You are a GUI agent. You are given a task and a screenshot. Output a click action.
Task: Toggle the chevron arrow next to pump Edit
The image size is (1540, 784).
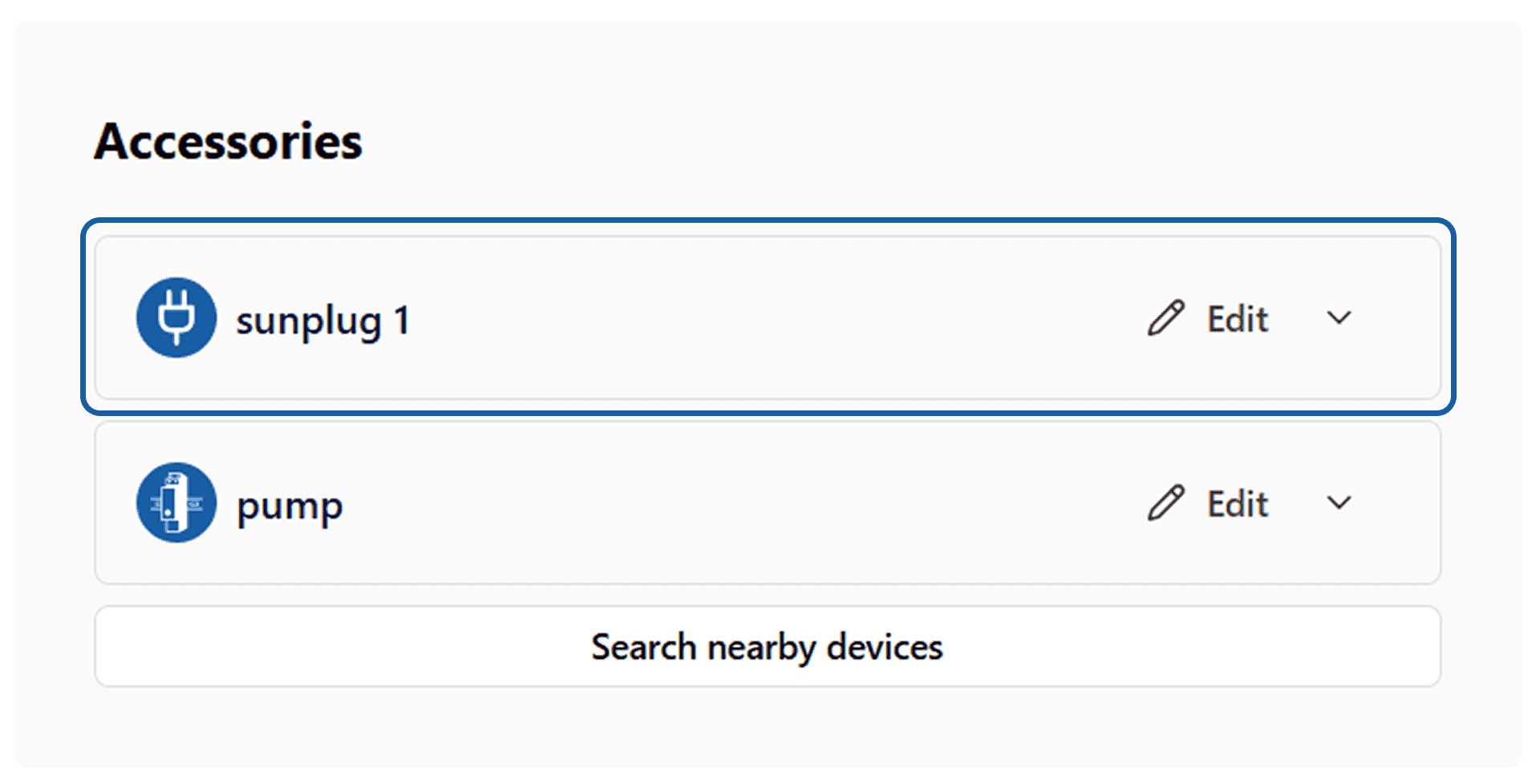click(1339, 503)
